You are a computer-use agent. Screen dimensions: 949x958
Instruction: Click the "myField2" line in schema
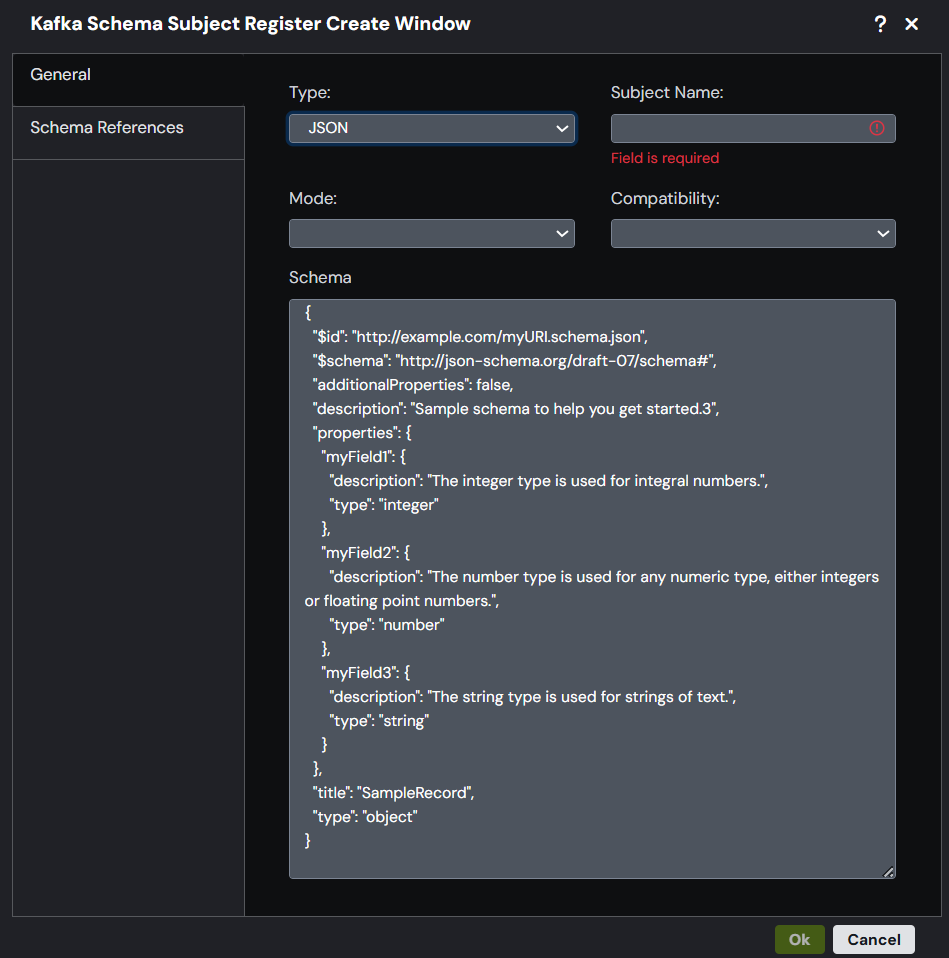tap(365, 553)
